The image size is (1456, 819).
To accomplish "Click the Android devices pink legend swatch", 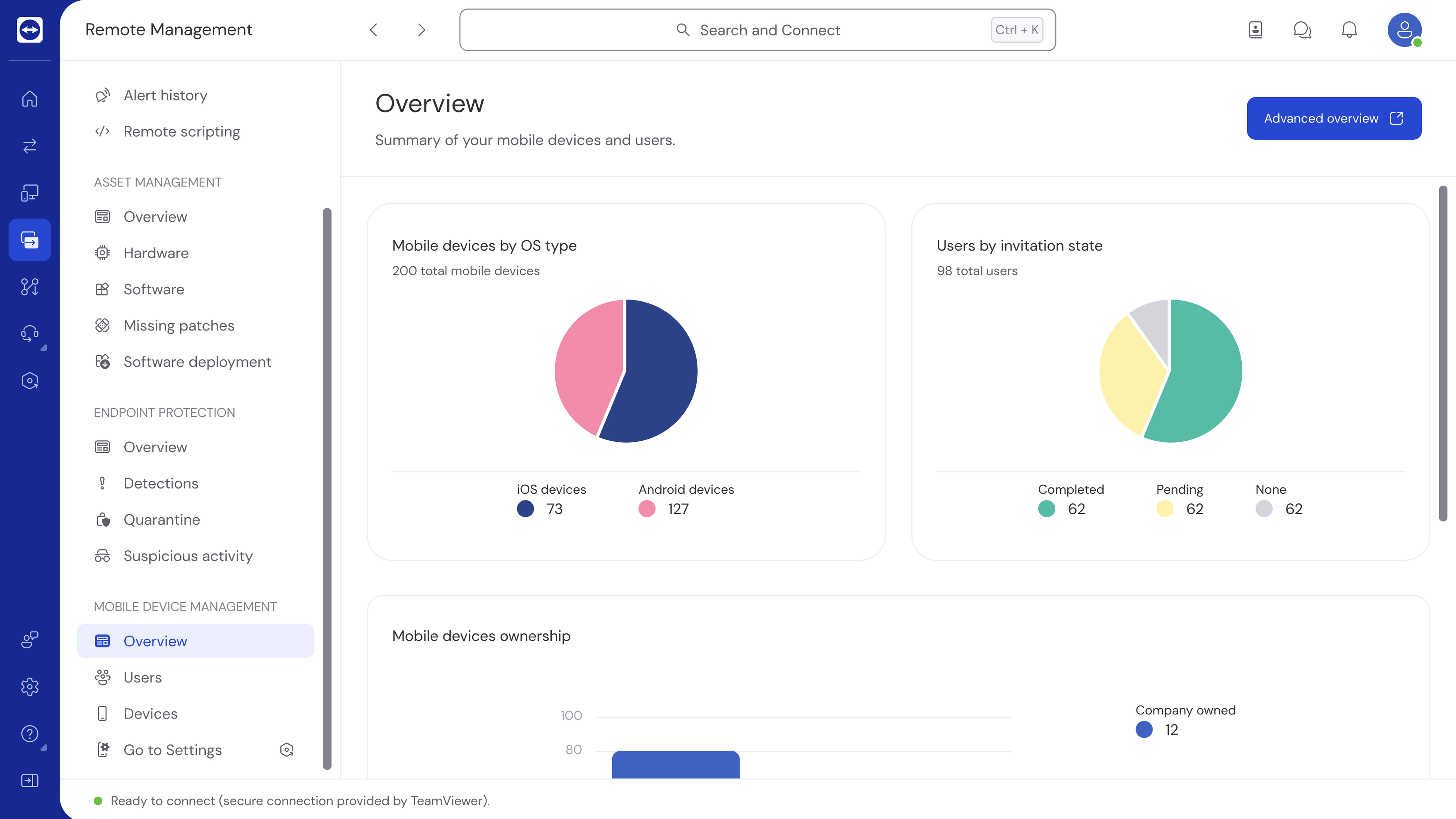I will [647, 509].
